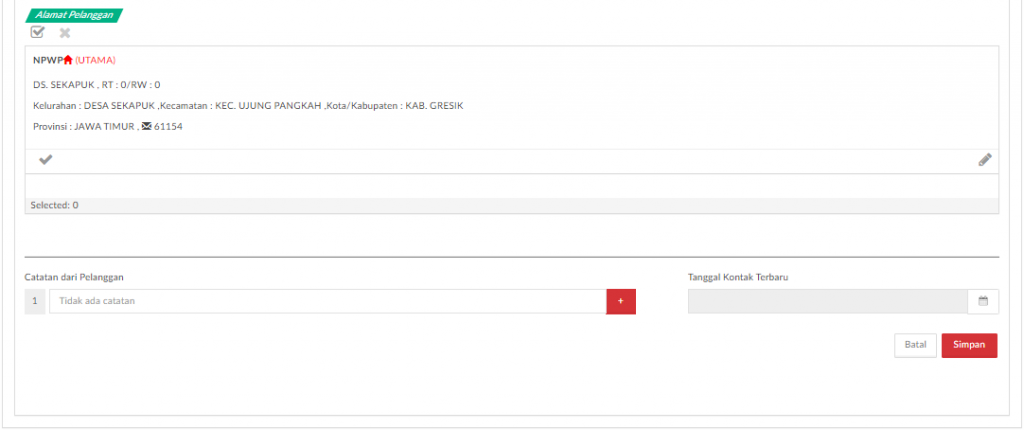
Task: Click the postal code 61154
Action: click(168, 127)
